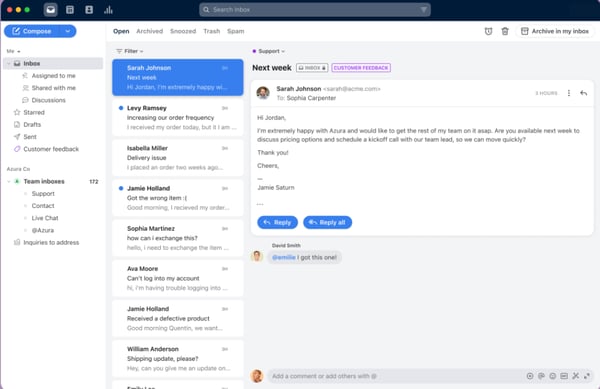Image resolution: width=600 pixels, height=389 pixels.
Task: Open the Support team inbox
Action: click(43, 194)
